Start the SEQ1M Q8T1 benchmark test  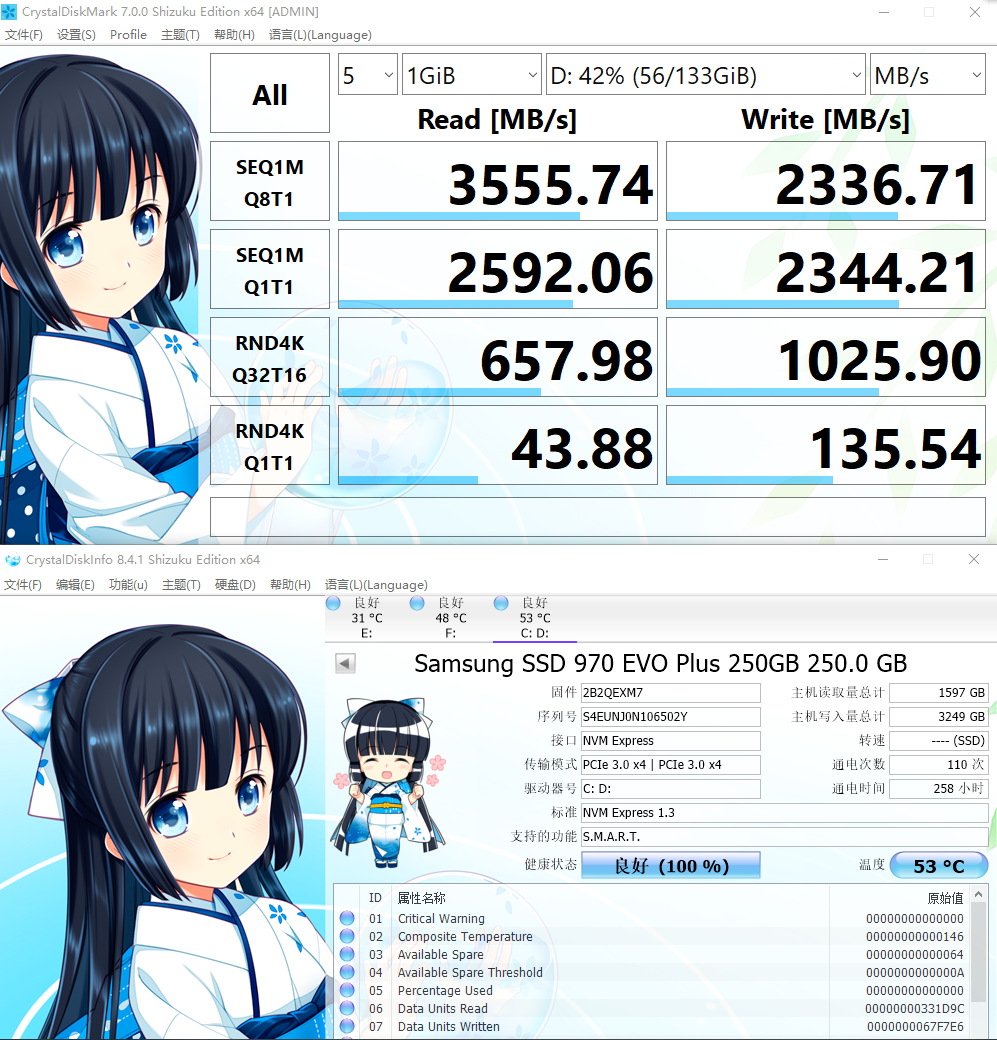(x=270, y=182)
